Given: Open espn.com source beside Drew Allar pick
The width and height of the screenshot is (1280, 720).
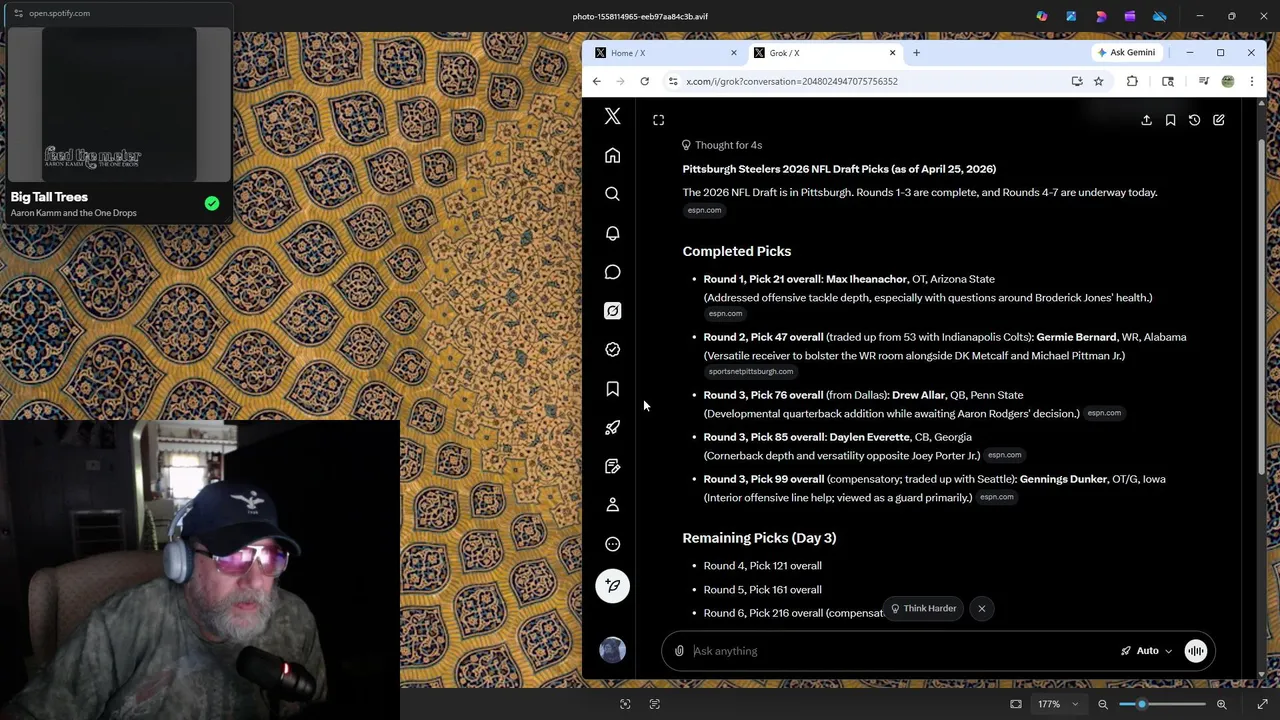Looking at the screenshot, I should (x=1104, y=413).
